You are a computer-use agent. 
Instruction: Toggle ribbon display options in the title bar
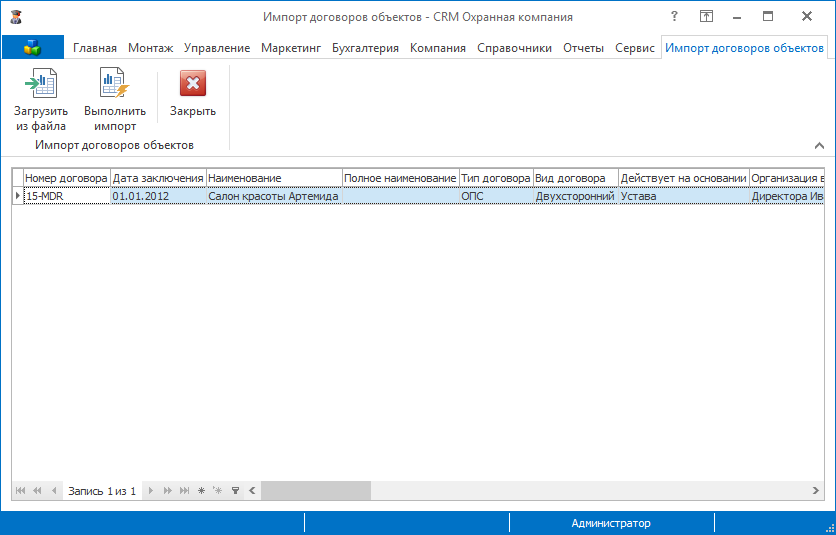click(706, 17)
